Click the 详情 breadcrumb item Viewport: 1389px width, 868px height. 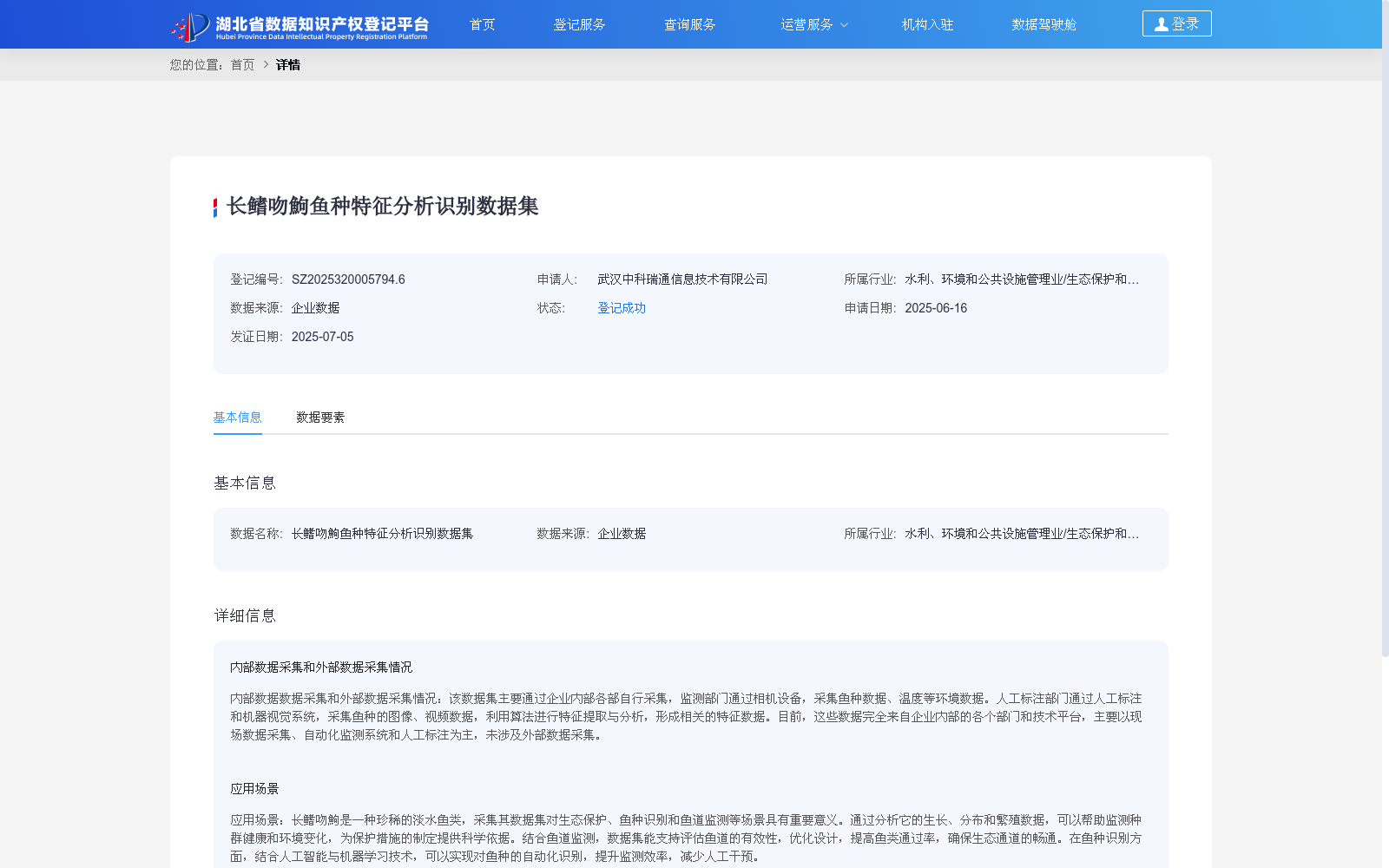(288, 64)
